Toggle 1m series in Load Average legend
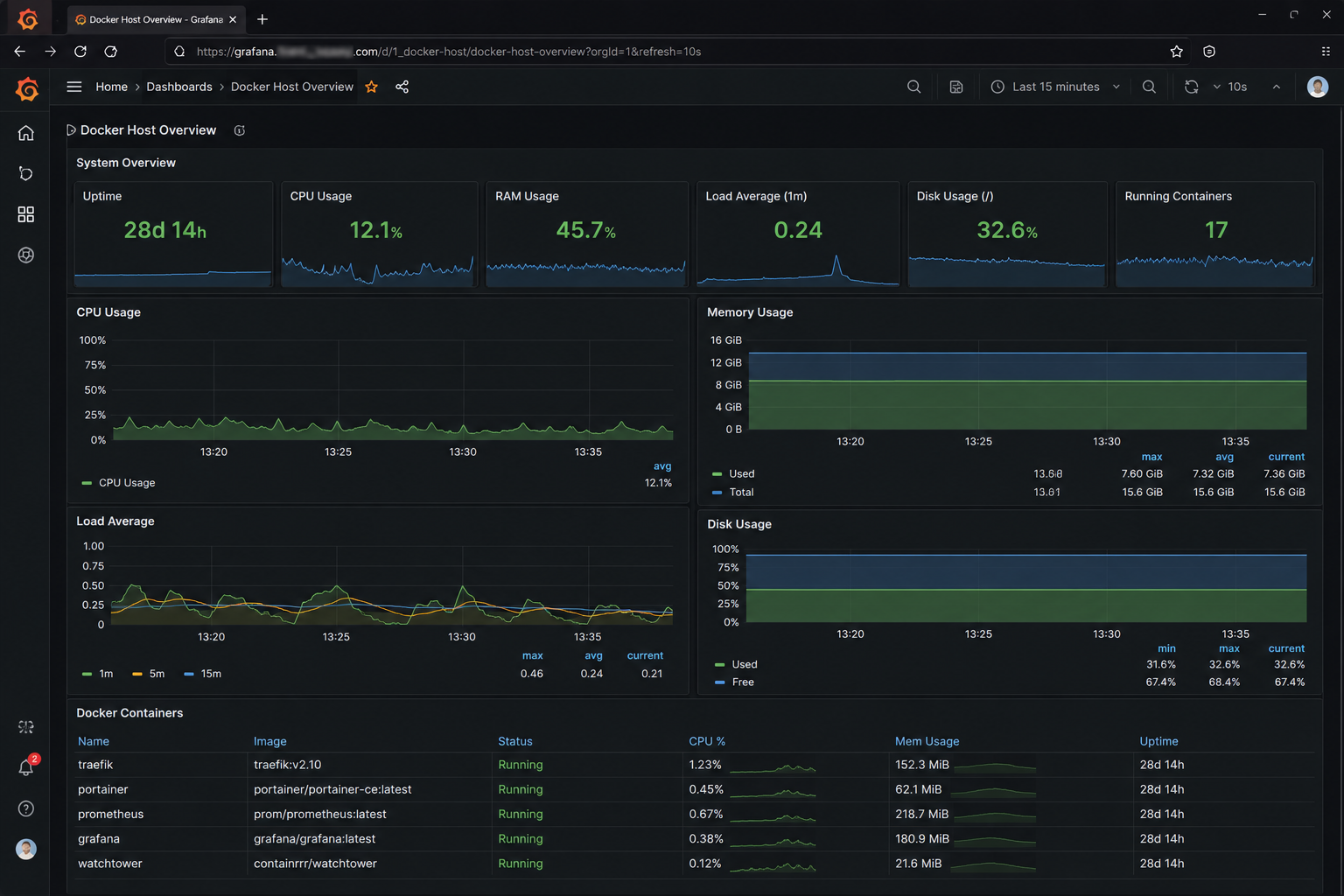The height and width of the screenshot is (896, 1344). pos(97,674)
